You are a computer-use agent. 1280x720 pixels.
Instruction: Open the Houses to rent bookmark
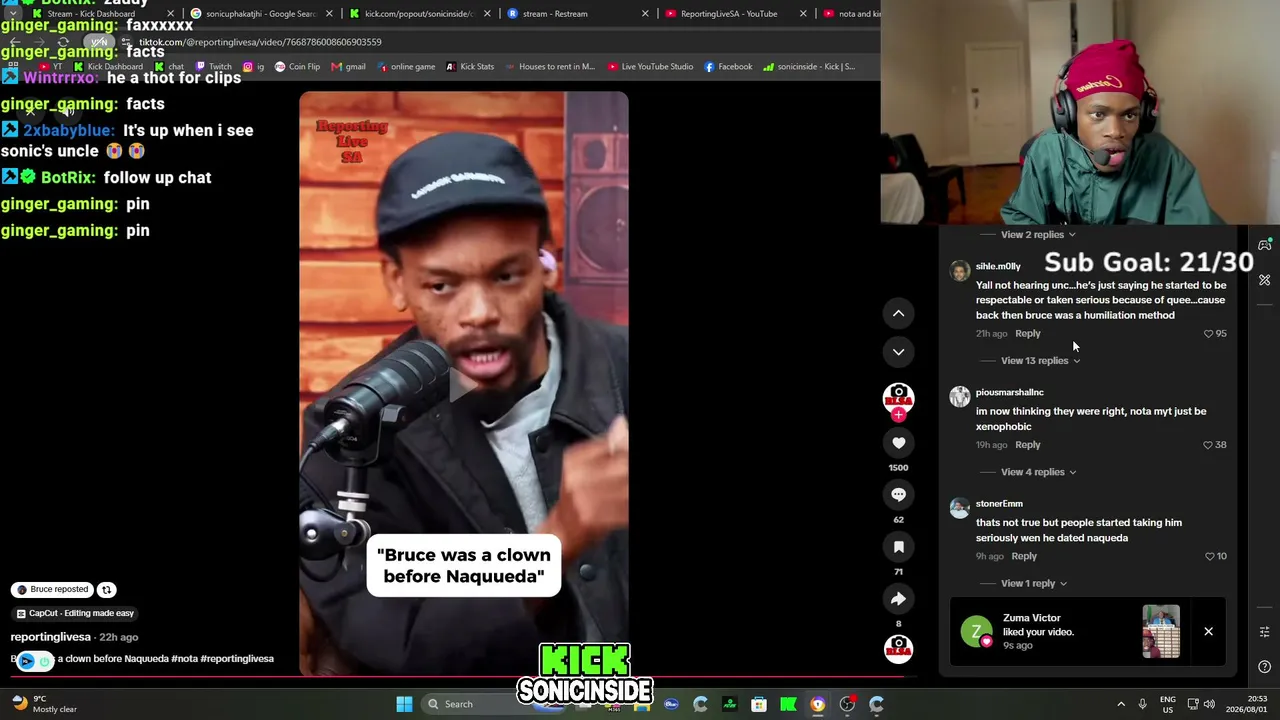pyautogui.click(x=550, y=67)
